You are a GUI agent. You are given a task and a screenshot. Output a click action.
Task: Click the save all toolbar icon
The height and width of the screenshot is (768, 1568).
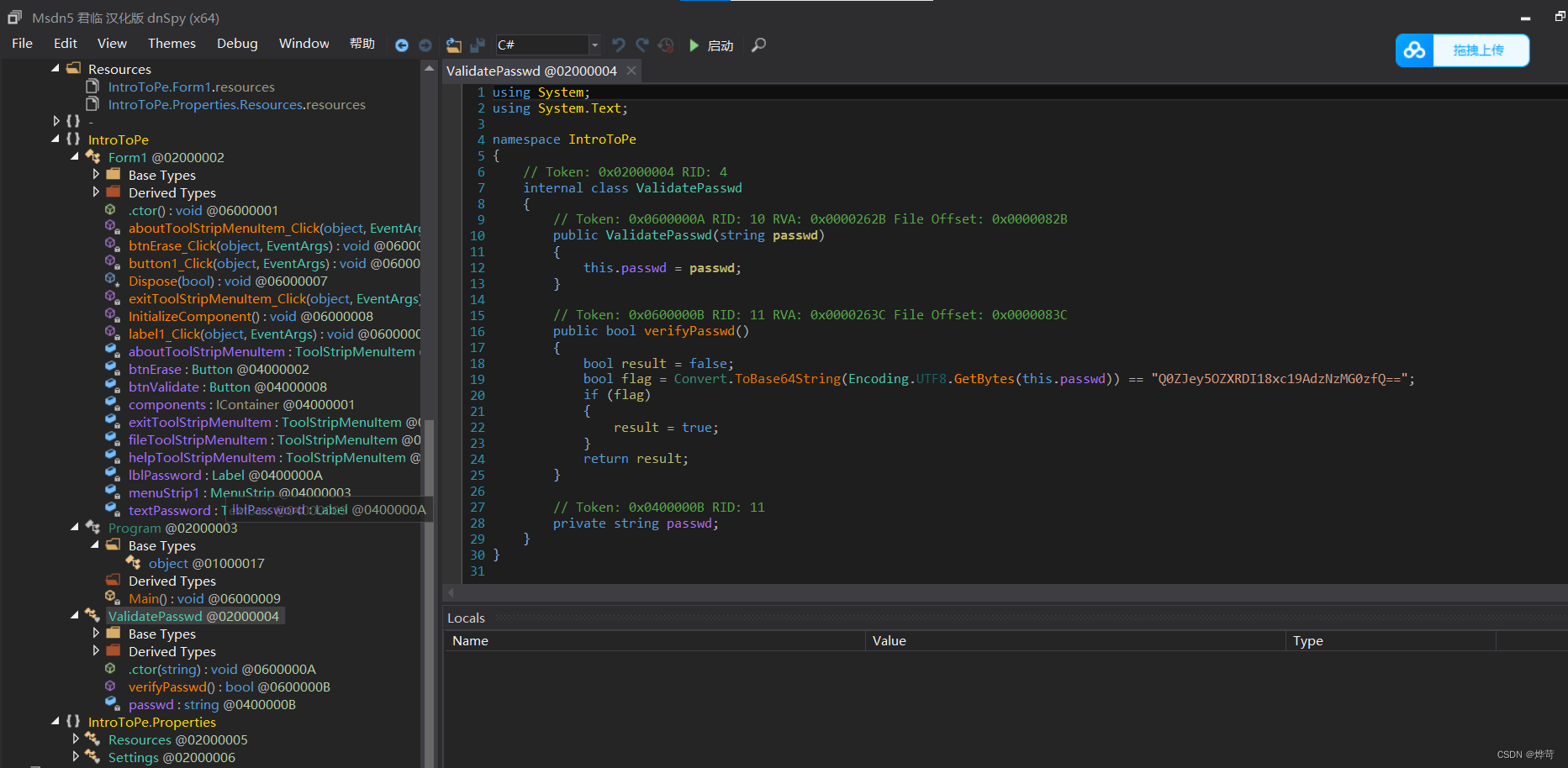478,45
